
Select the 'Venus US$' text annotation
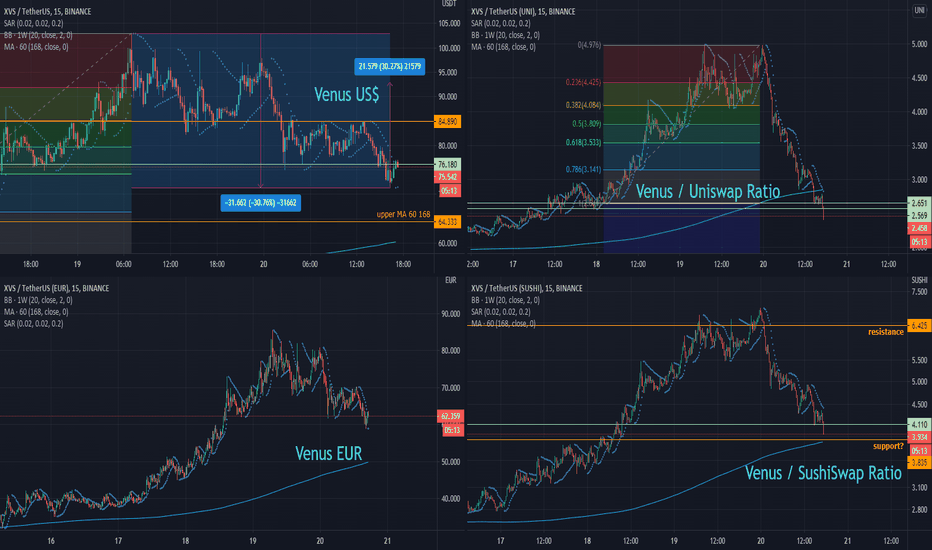347,95
